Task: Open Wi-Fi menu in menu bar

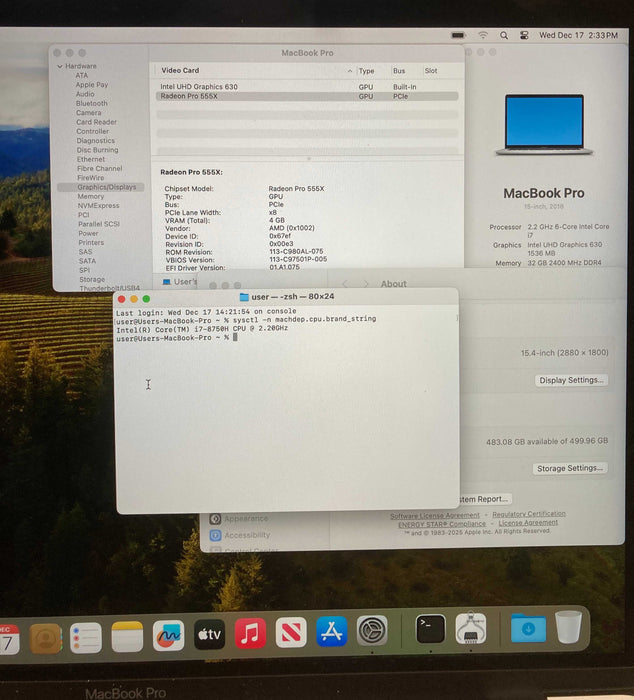Action: [483, 35]
